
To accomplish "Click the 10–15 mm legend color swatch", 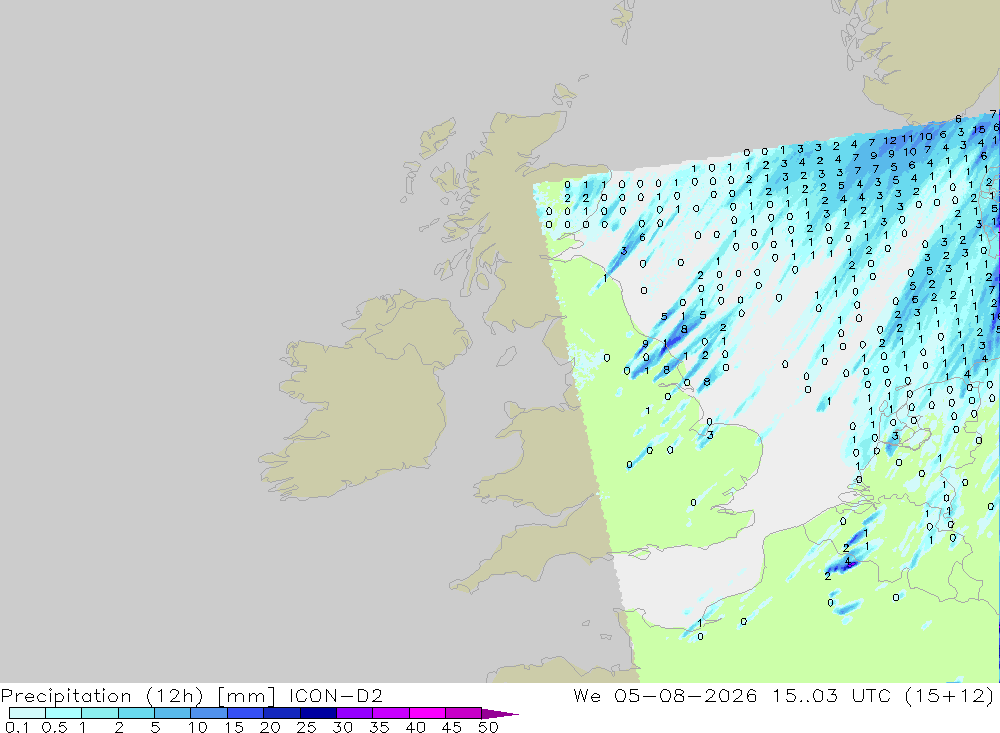I will click(x=209, y=713).
